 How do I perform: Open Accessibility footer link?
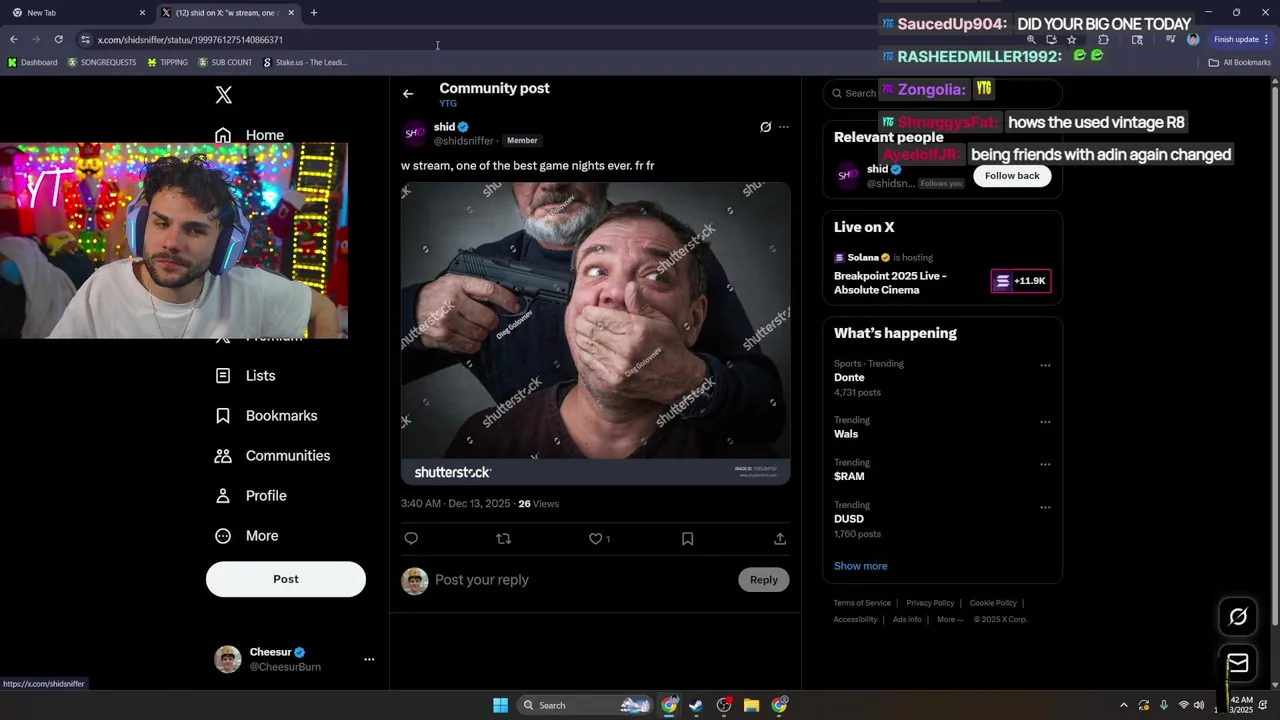point(855,619)
